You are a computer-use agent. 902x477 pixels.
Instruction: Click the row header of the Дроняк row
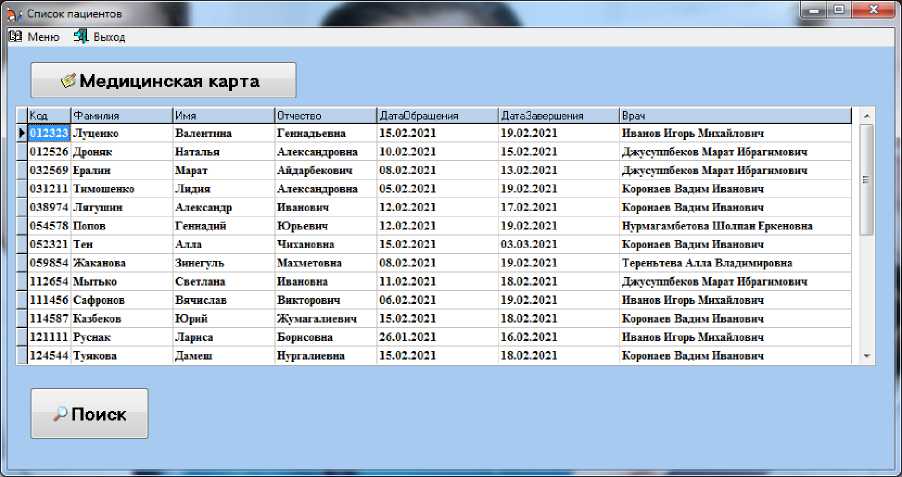[21, 152]
